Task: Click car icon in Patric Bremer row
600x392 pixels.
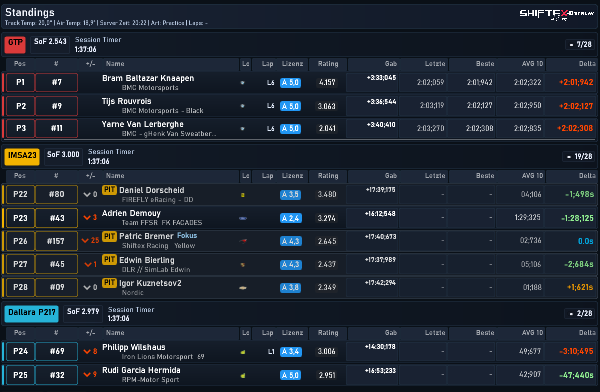Action: 243,241
